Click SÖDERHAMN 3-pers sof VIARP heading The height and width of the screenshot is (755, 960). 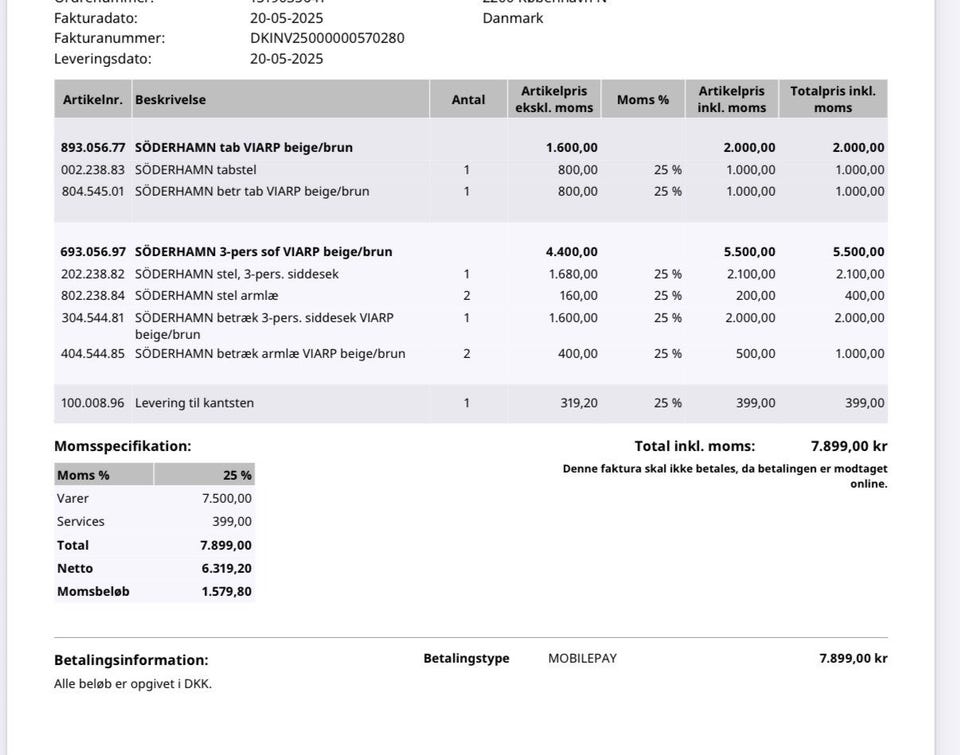pyautogui.click(x=263, y=252)
